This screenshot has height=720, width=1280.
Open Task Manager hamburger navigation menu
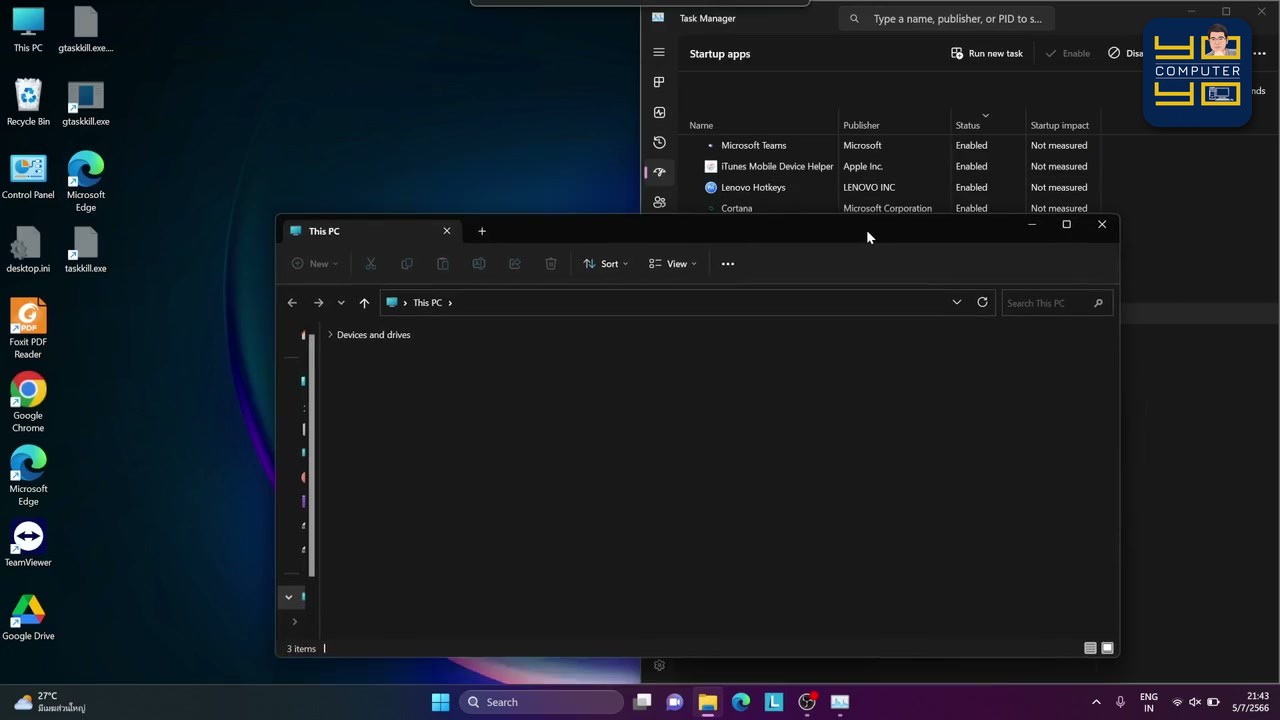(658, 52)
